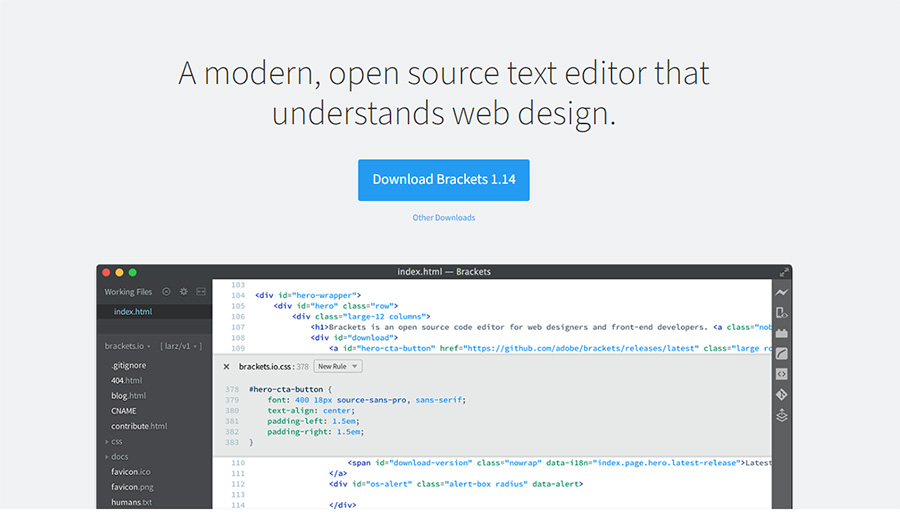Open the CNAME file
Screen dimensions: 900x527
coord(123,411)
